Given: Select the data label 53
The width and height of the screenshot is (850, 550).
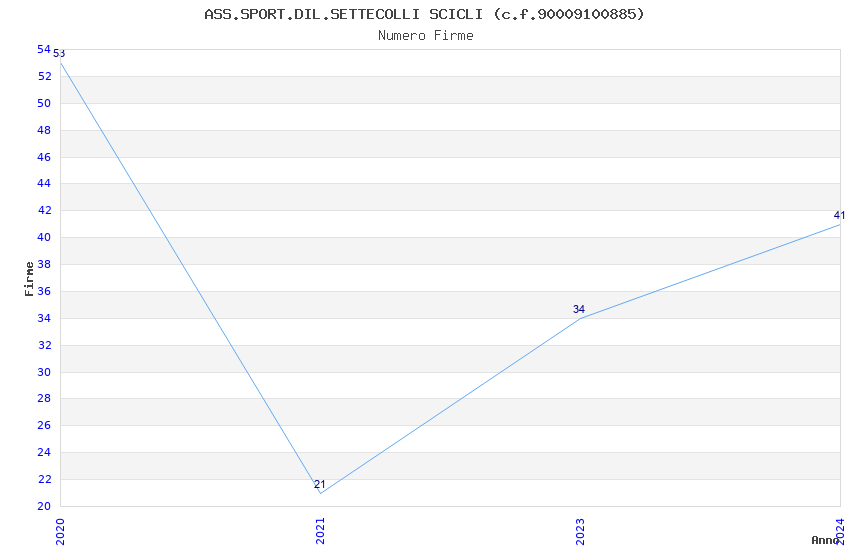Looking at the screenshot, I should tap(59, 53).
